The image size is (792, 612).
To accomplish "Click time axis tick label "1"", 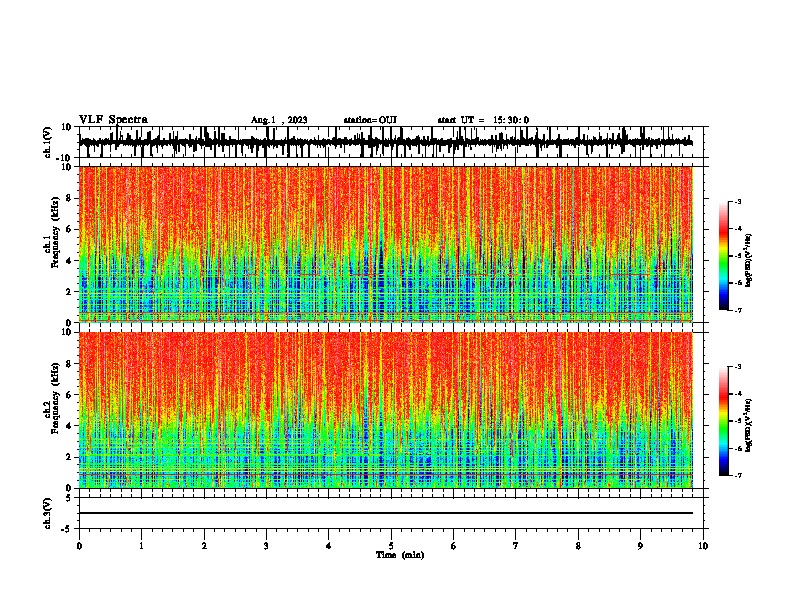I will (x=141, y=546).
